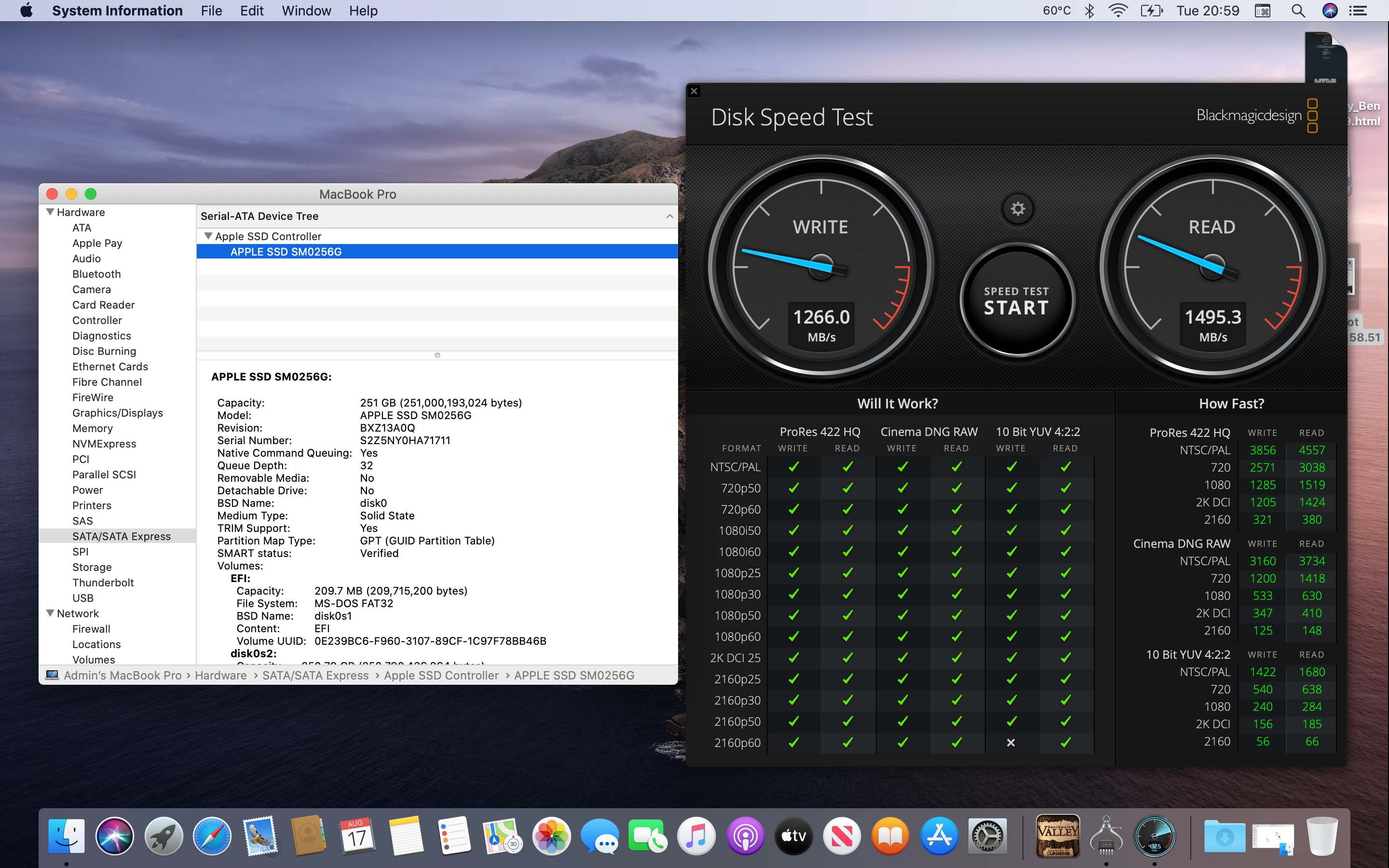Collapse the Network section in sidebar
This screenshot has width=1389, height=868.
pyautogui.click(x=51, y=613)
